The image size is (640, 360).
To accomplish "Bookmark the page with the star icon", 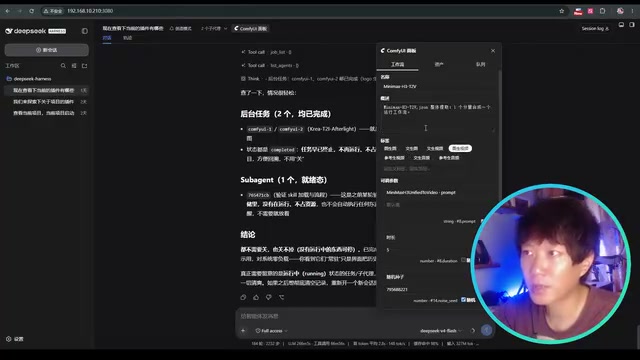I will (562, 11).
